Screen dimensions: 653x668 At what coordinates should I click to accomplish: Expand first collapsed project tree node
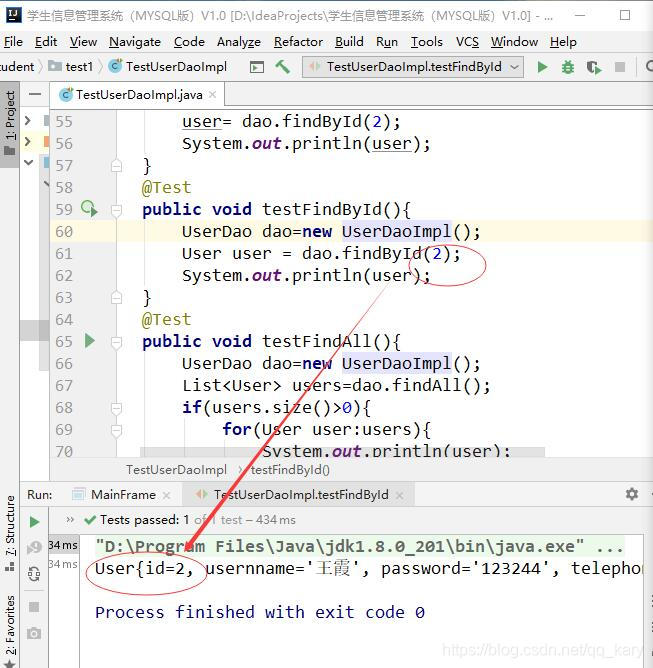(x=28, y=121)
